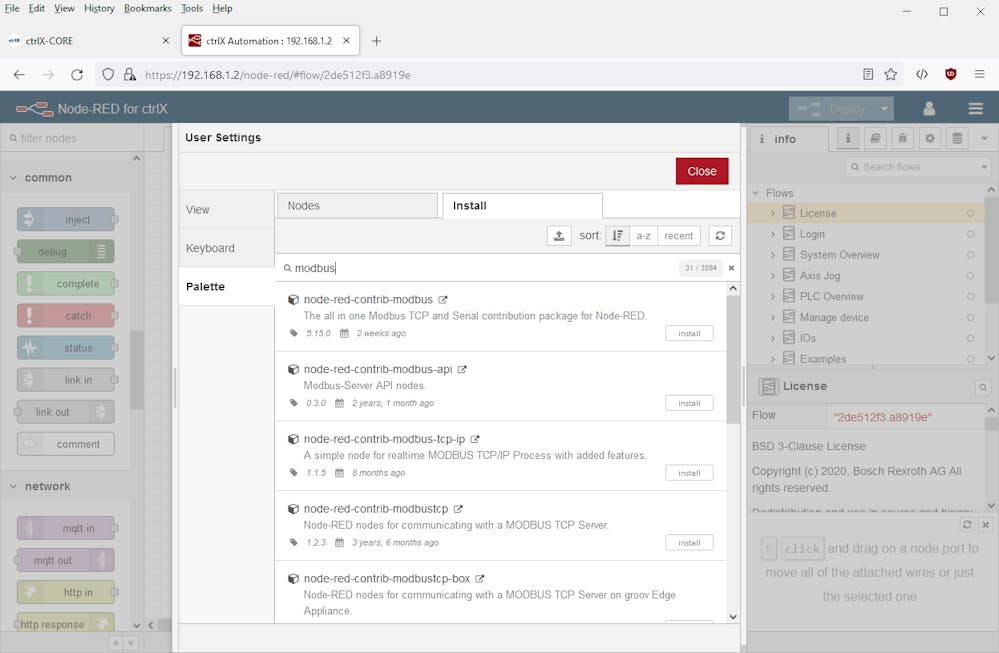The height and width of the screenshot is (653, 999).
Task: Toggle the PLC Overview flow status circle
Action: (x=970, y=297)
